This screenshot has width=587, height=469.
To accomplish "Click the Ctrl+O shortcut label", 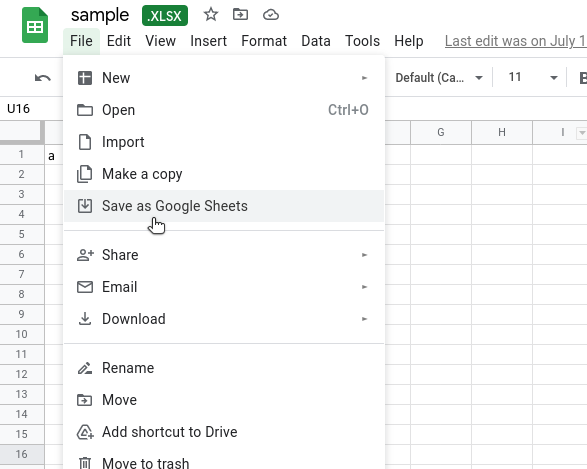I will tap(348, 110).
